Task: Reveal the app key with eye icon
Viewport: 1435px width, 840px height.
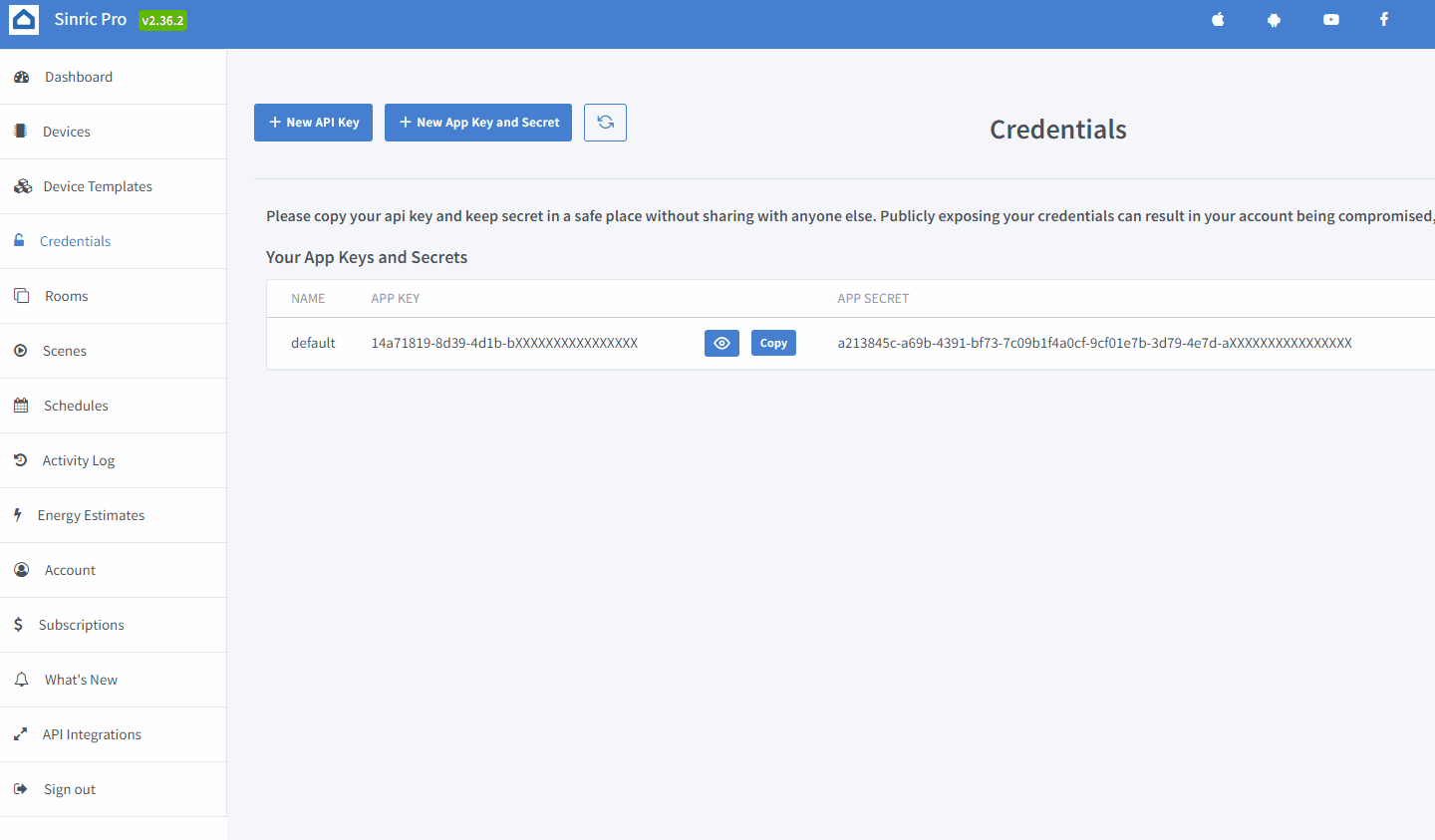Action: click(x=721, y=343)
